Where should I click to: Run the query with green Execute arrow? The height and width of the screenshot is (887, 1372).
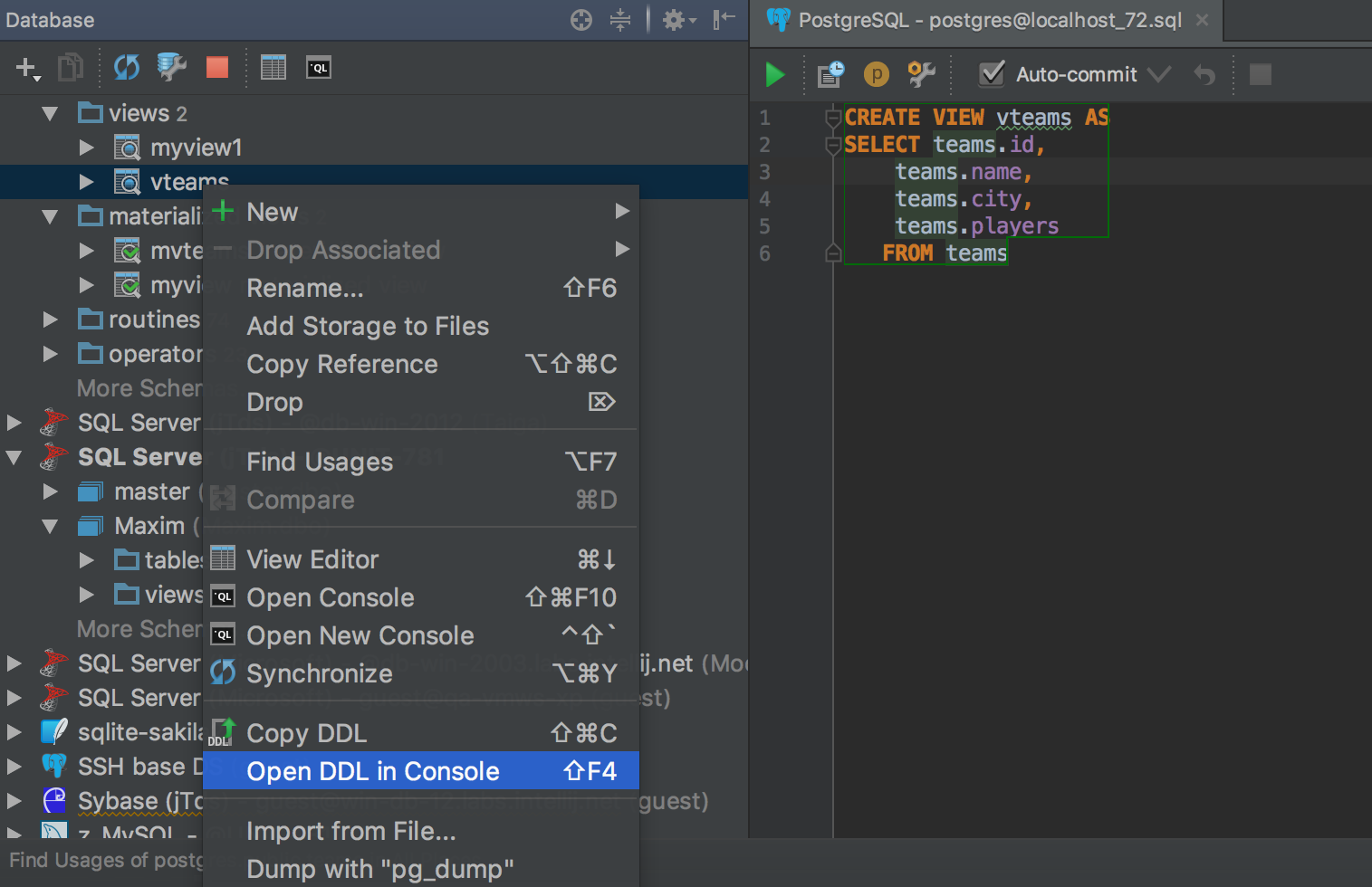click(775, 74)
